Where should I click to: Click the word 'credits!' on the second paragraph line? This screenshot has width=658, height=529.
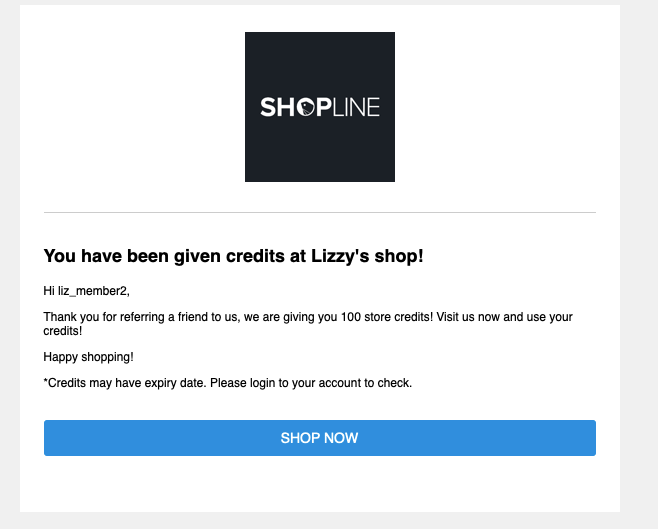63,331
